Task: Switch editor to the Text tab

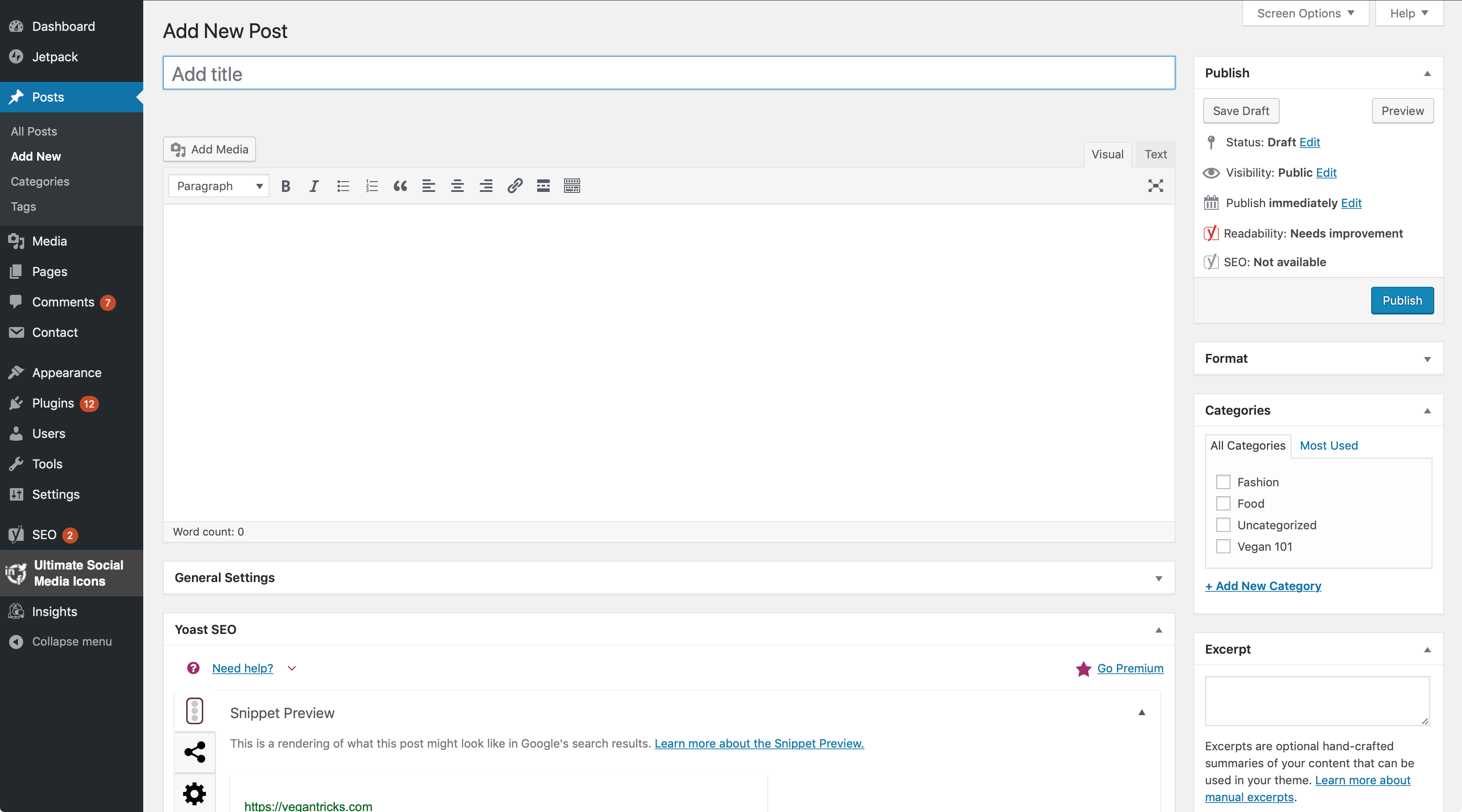Action: point(1155,154)
